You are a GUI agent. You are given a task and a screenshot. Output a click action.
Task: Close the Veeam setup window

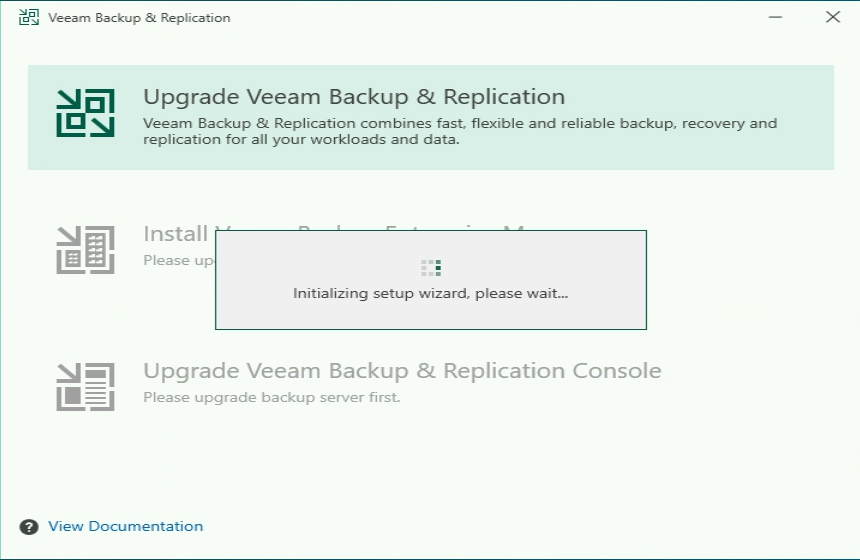832,18
